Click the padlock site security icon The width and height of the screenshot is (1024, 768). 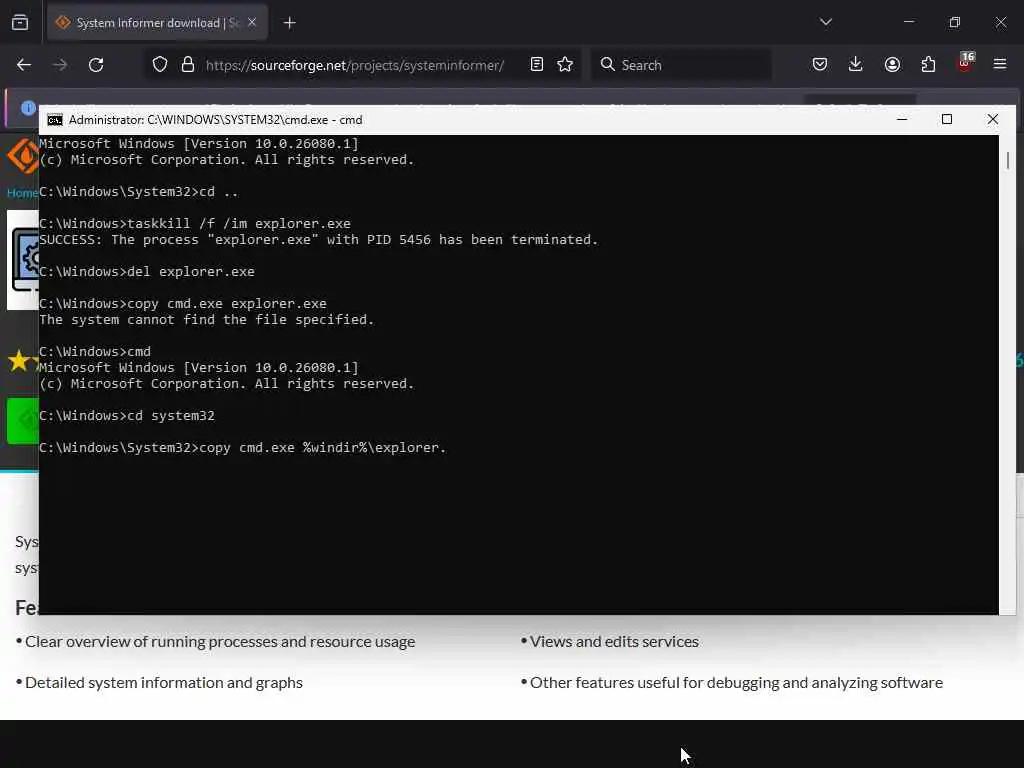click(x=188, y=65)
